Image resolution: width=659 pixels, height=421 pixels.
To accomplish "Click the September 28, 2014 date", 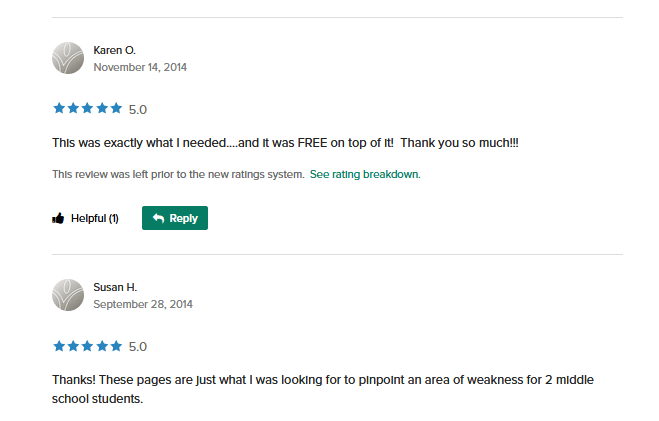I will (x=143, y=304).
